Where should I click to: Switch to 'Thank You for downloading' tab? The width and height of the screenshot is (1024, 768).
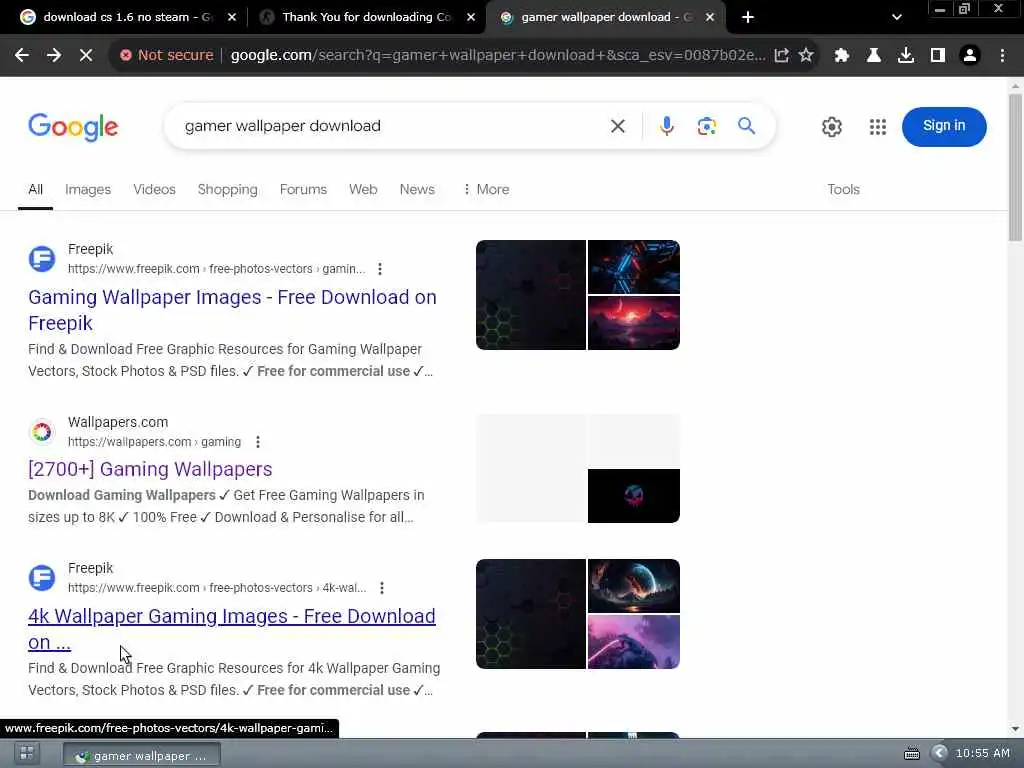(366, 17)
